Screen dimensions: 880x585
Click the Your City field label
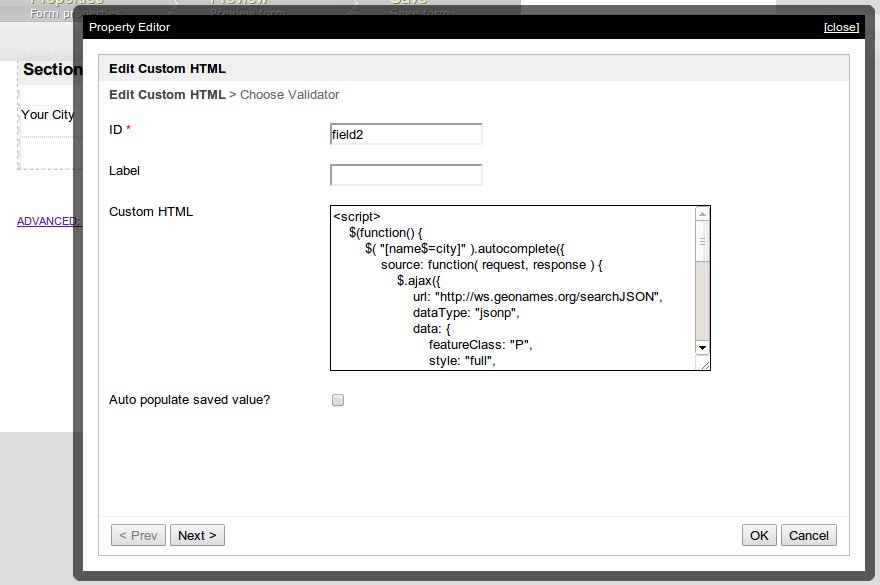(x=47, y=115)
